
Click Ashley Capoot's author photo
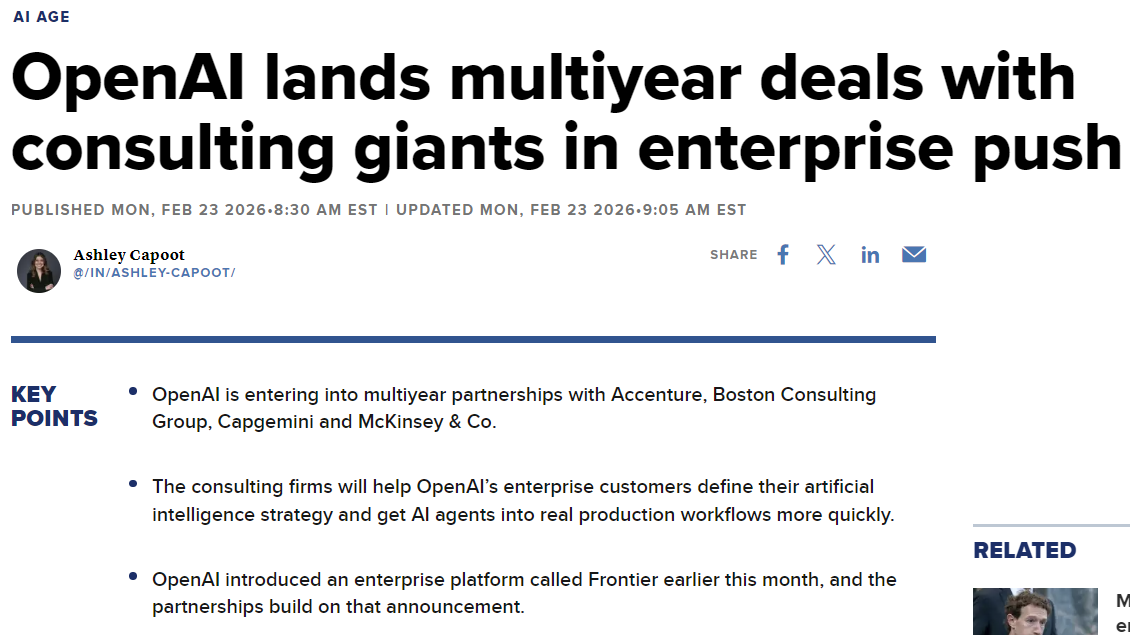[39, 271]
